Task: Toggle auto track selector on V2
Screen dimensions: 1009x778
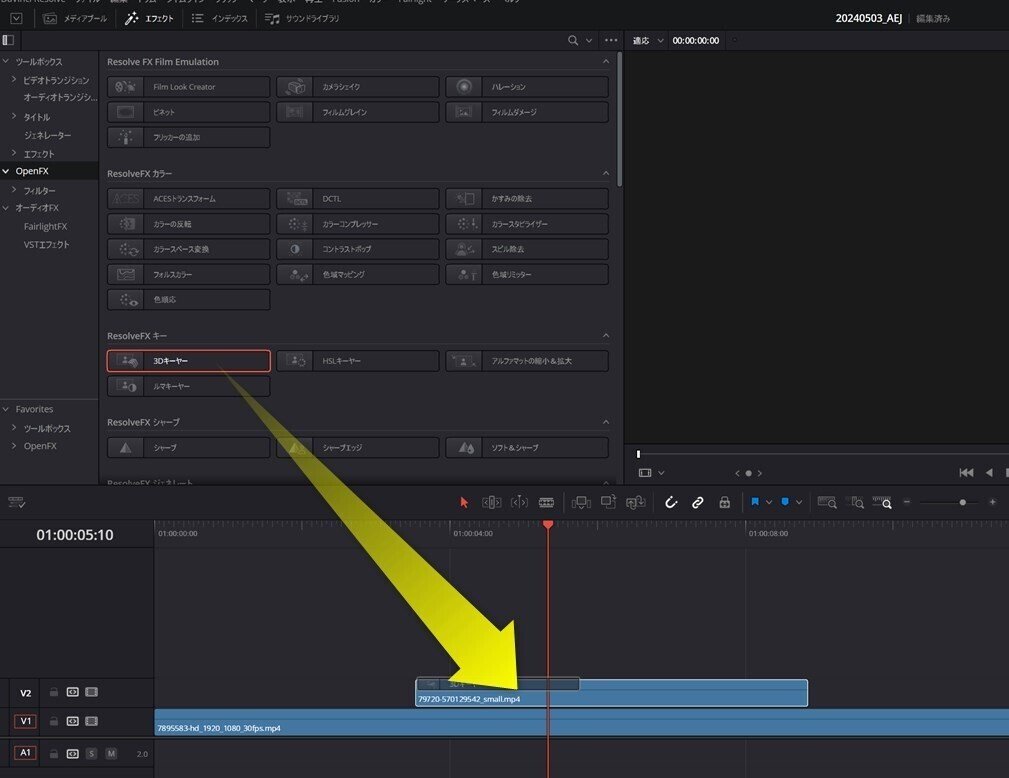Action: pos(73,692)
